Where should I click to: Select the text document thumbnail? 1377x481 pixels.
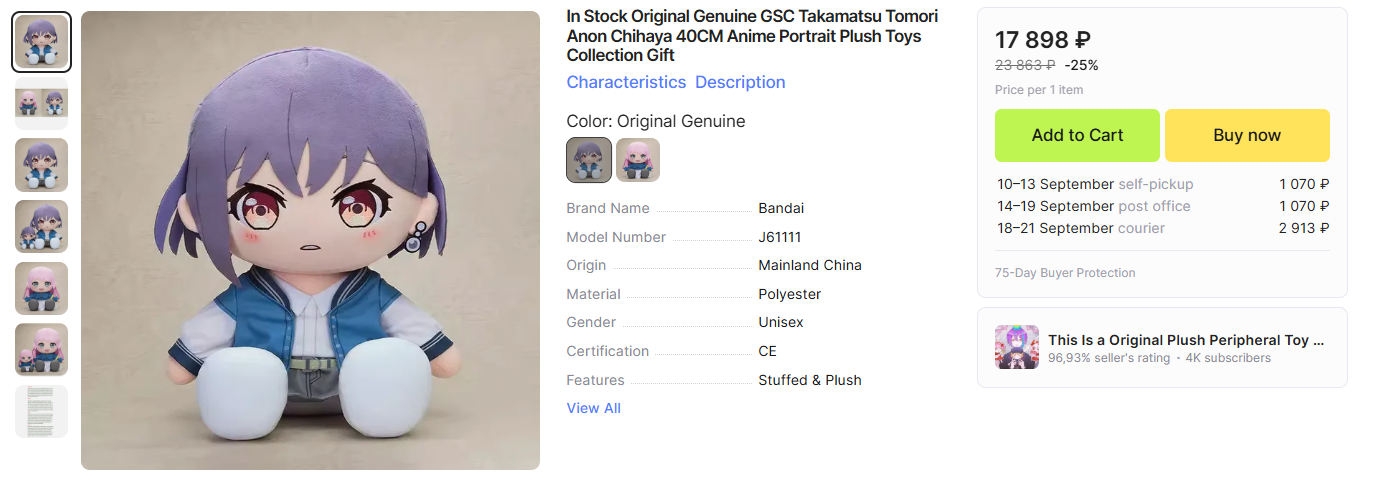[41, 411]
